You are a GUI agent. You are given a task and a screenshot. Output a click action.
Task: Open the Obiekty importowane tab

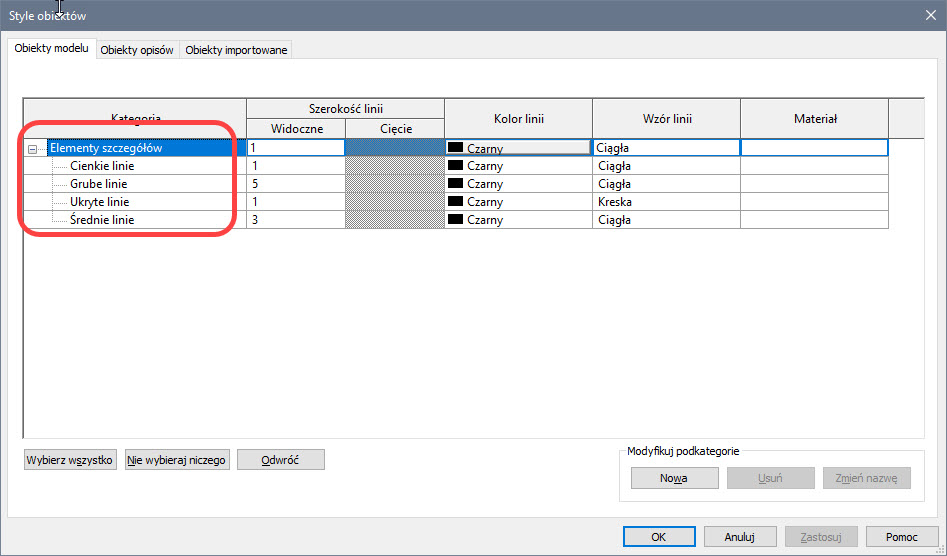pyautogui.click(x=236, y=50)
